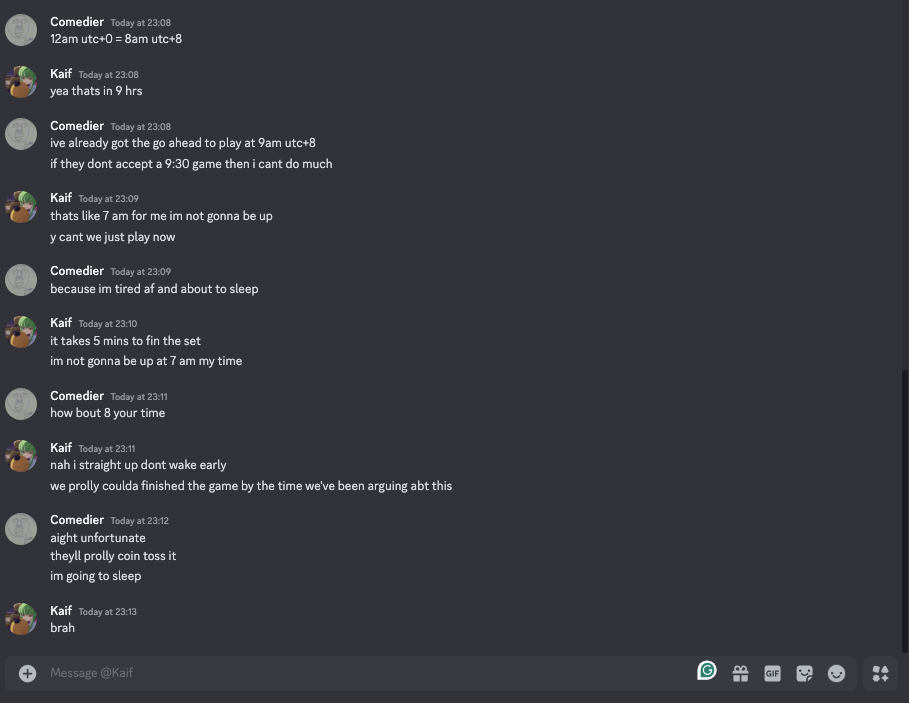Open Kaif's username above "nah i straight up"

click(61, 447)
